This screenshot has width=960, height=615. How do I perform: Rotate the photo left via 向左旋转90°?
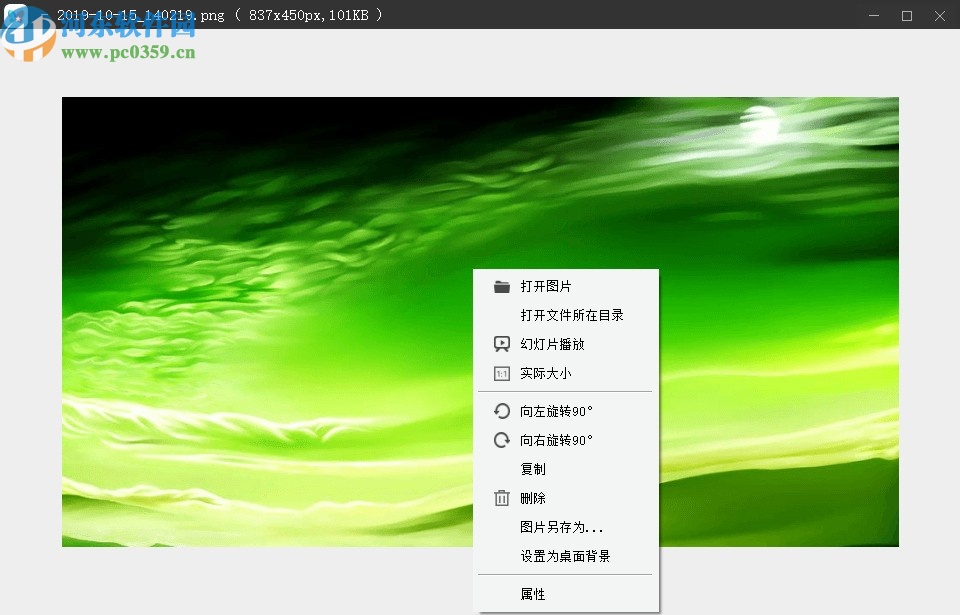(x=555, y=410)
